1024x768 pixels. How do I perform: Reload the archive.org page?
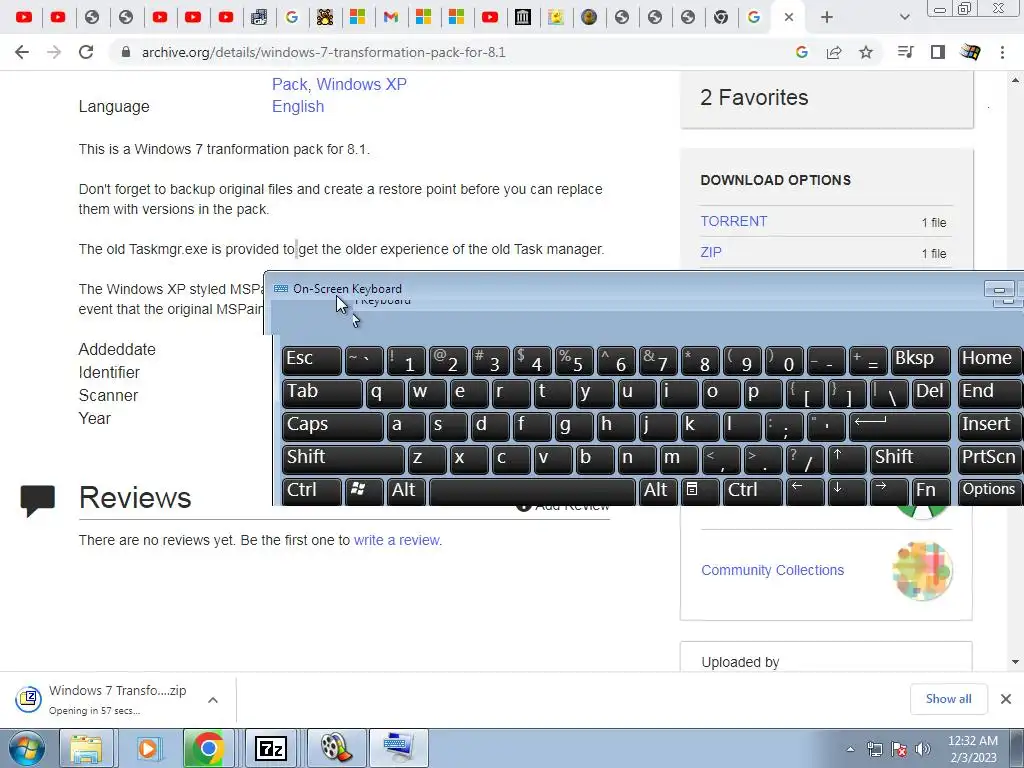pyautogui.click(x=86, y=52)
